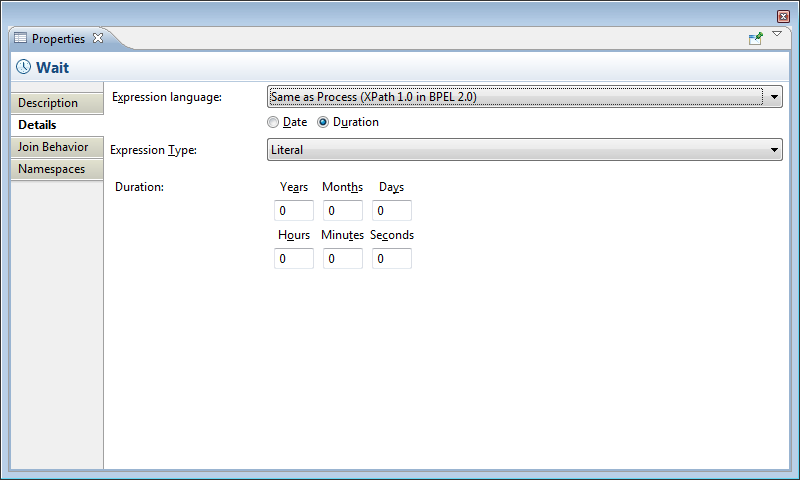Select the Date radio button
Viewport: 800px width, 480px height.
coord(273,122)
